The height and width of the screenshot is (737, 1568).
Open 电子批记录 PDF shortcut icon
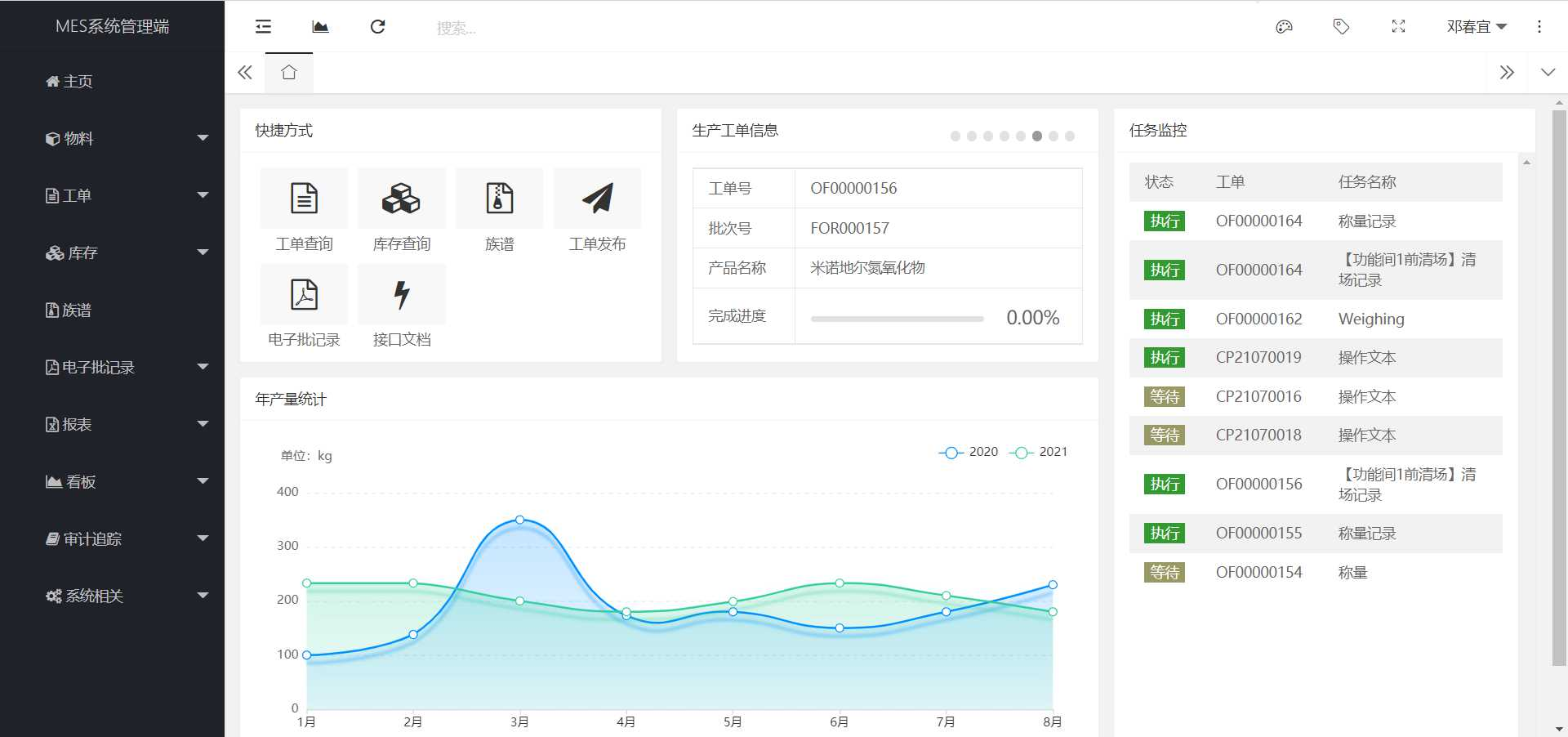pos(304,294)
